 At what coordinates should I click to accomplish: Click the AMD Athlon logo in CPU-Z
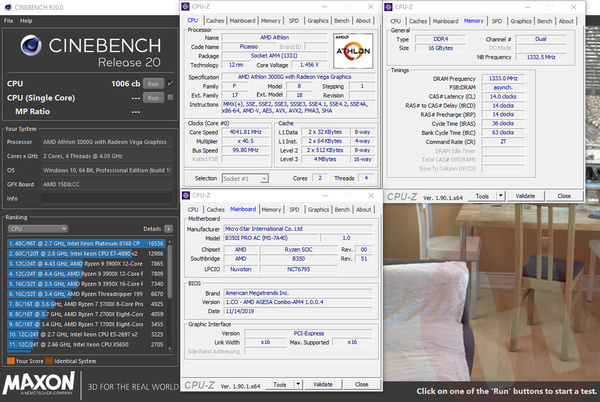coord(353,51)
